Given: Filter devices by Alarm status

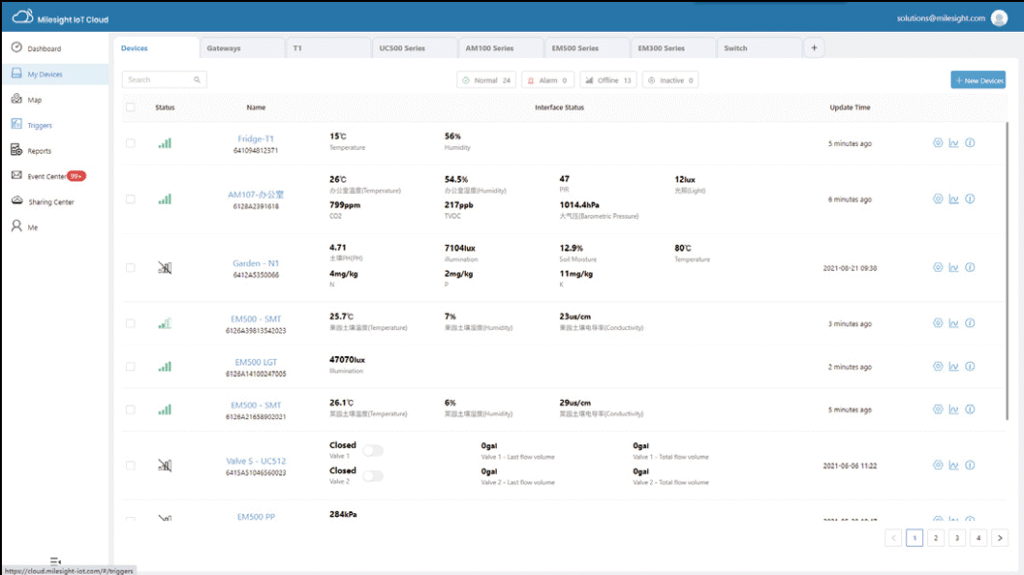Looking at the screenshot, I should click(x=547, y=80).
